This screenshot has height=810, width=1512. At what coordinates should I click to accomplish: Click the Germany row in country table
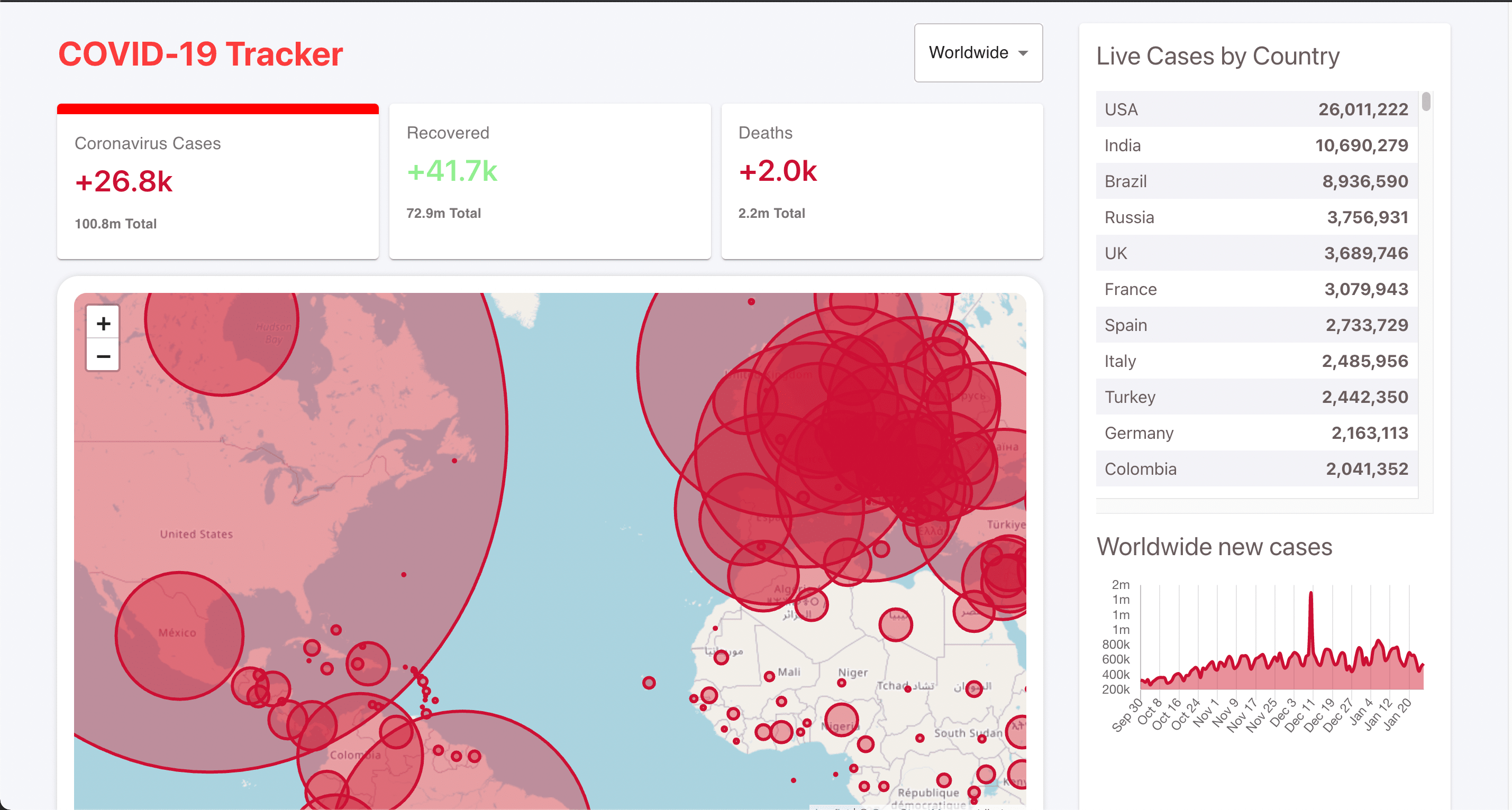[x=1256, y=433]
